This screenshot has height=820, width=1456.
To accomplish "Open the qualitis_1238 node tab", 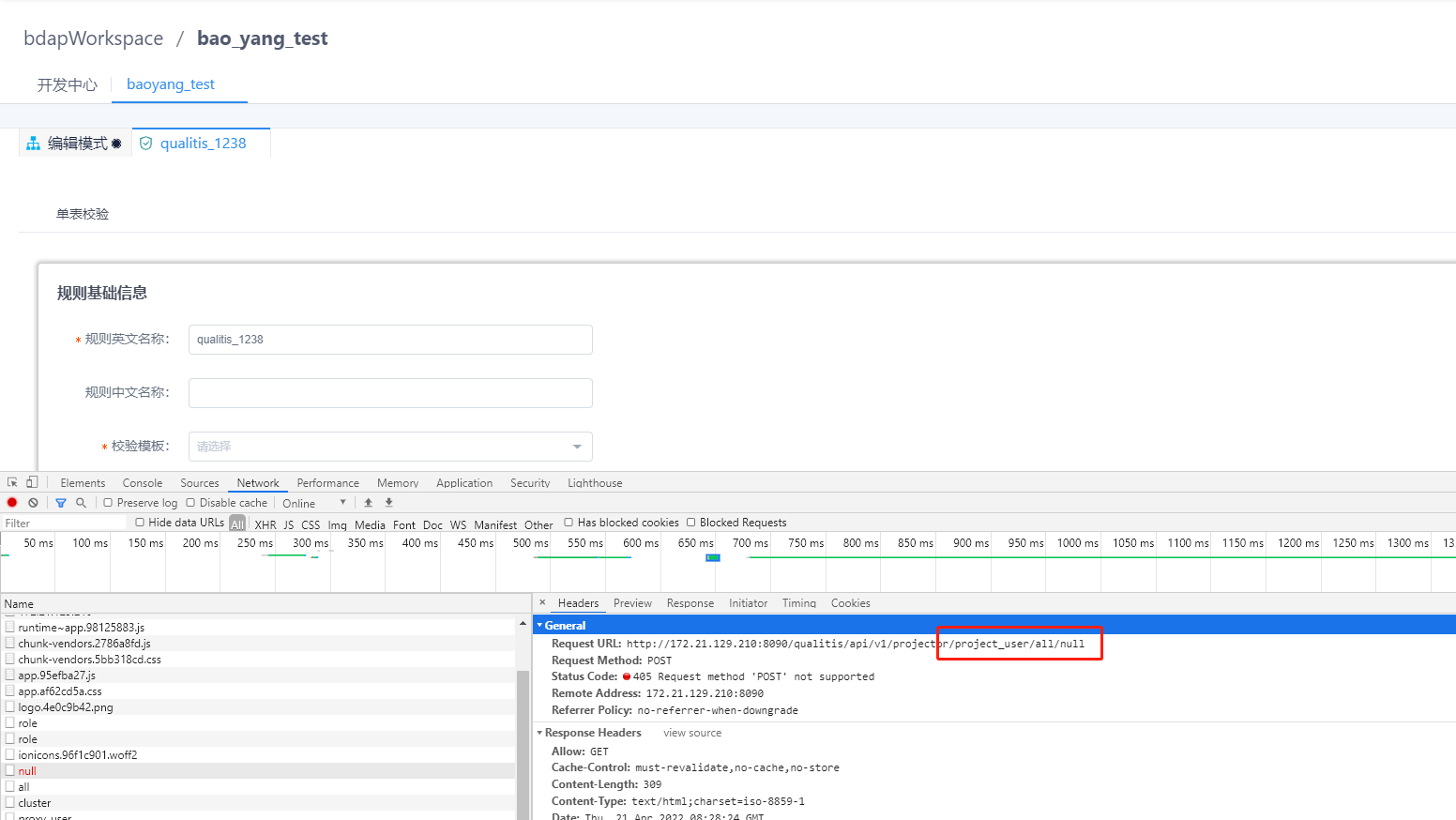I will [201, 144].
